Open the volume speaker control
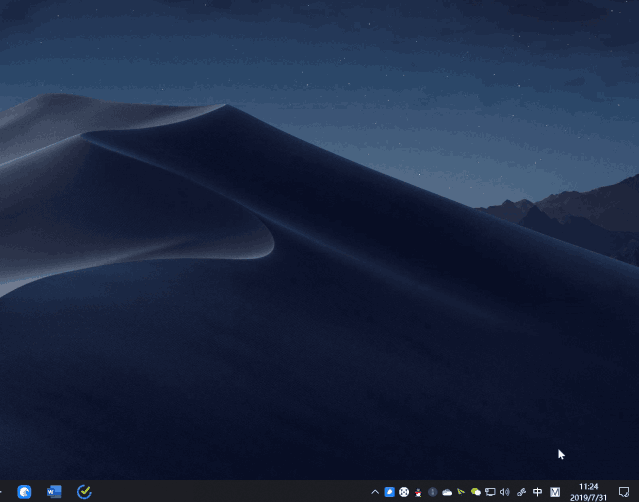This screenshot has height=502, width=639. pos(505,492)
